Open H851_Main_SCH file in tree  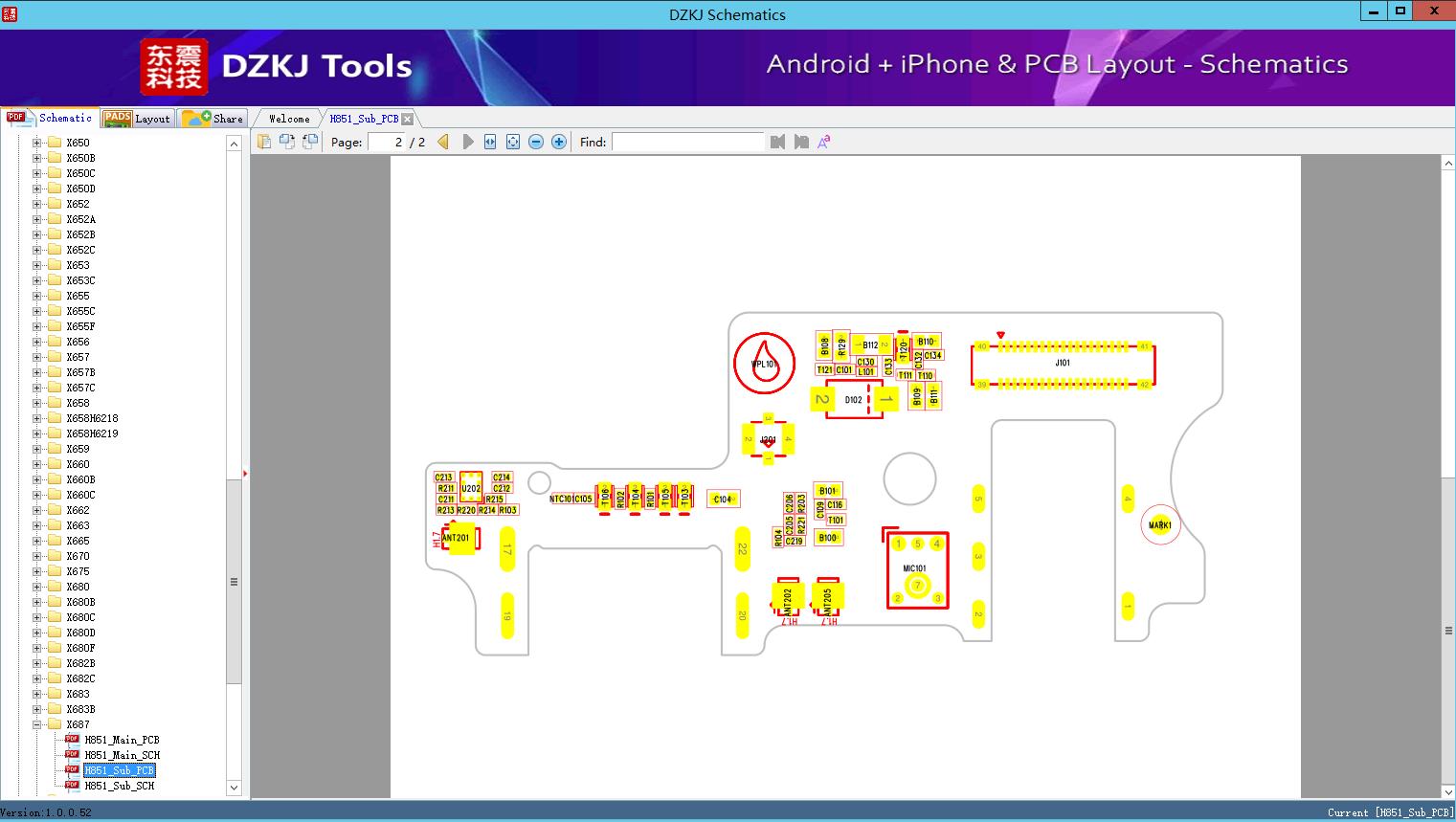(x=122, y=755)
